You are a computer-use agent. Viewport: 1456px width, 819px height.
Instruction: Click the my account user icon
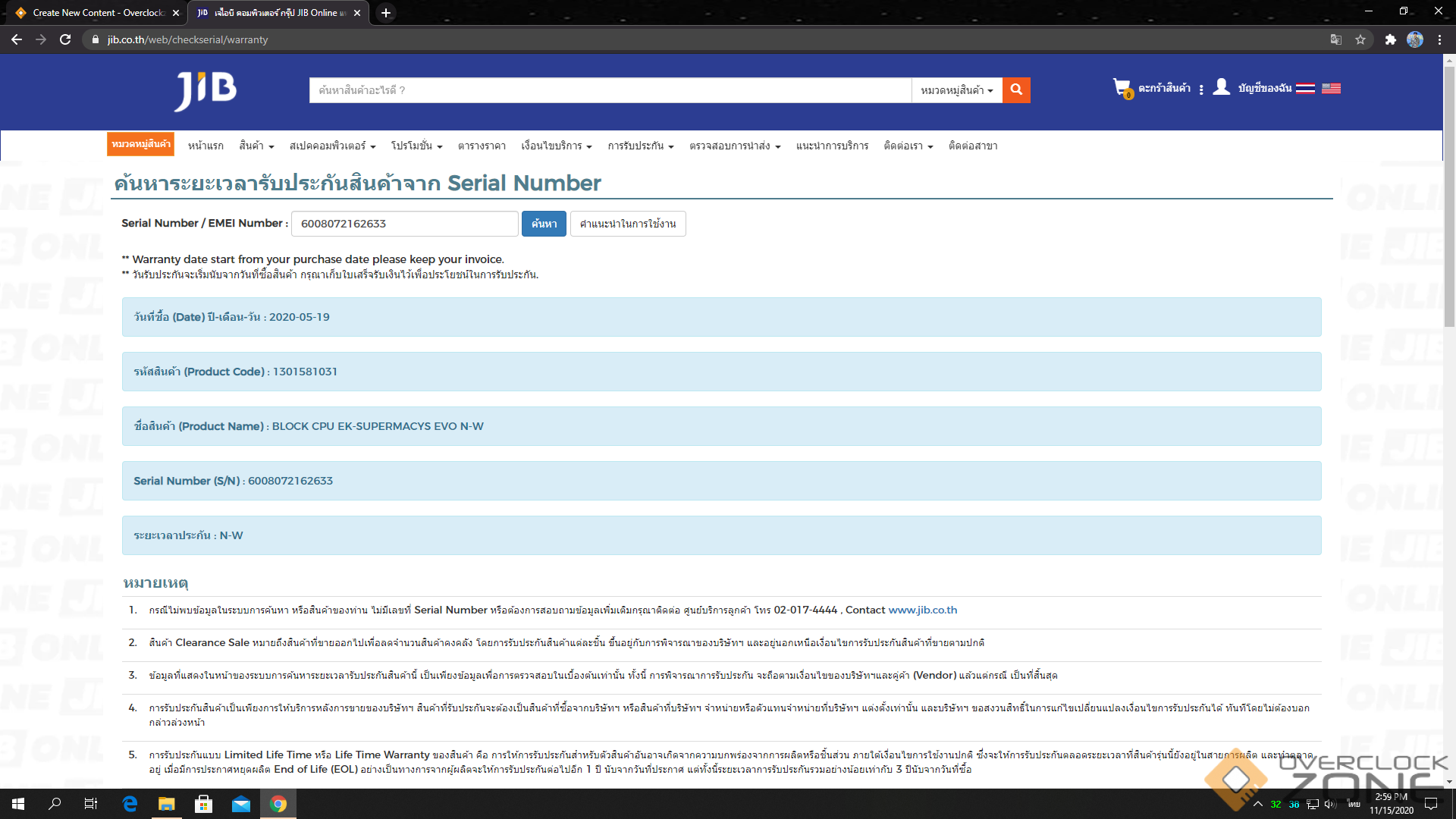(1221, 87)
